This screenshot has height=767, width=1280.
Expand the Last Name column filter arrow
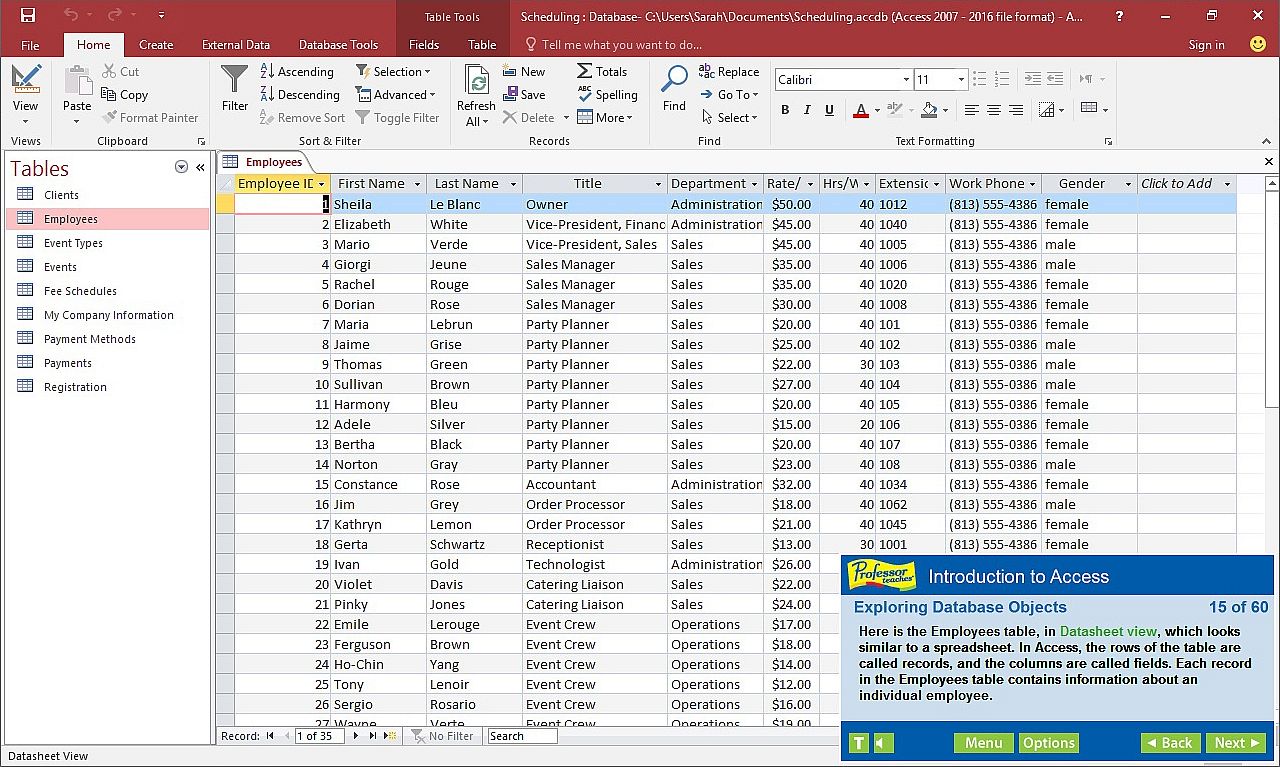pos(513,184)
